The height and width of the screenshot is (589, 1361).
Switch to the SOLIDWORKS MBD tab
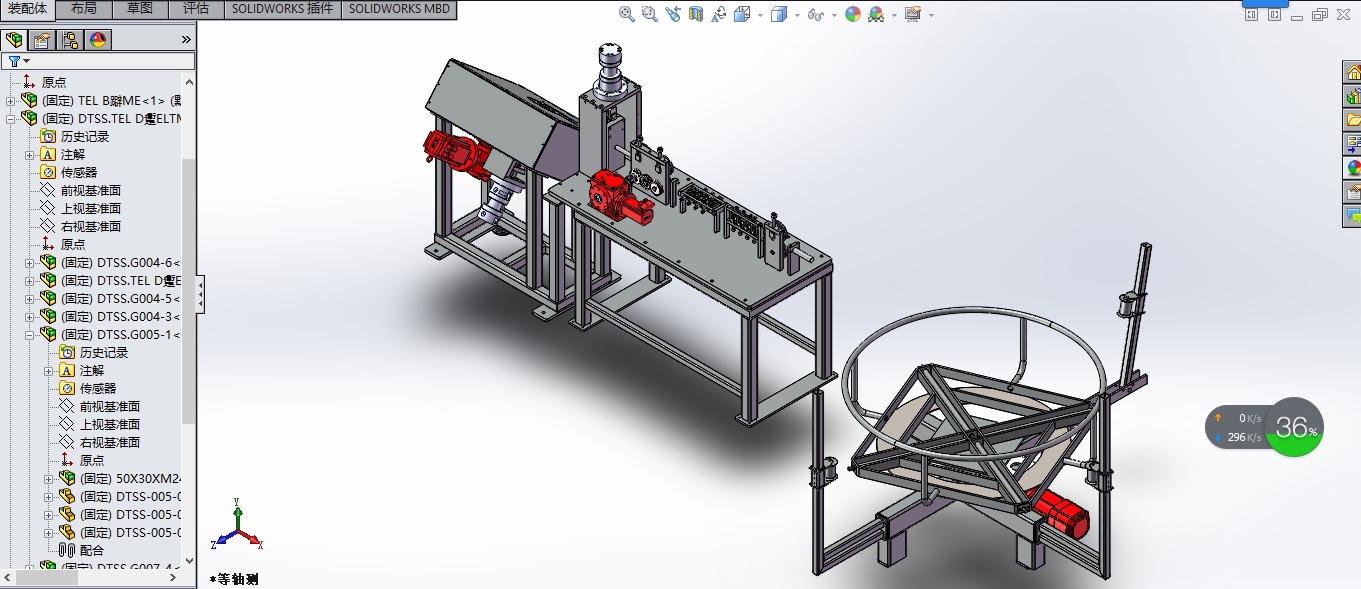click(400, 9)
